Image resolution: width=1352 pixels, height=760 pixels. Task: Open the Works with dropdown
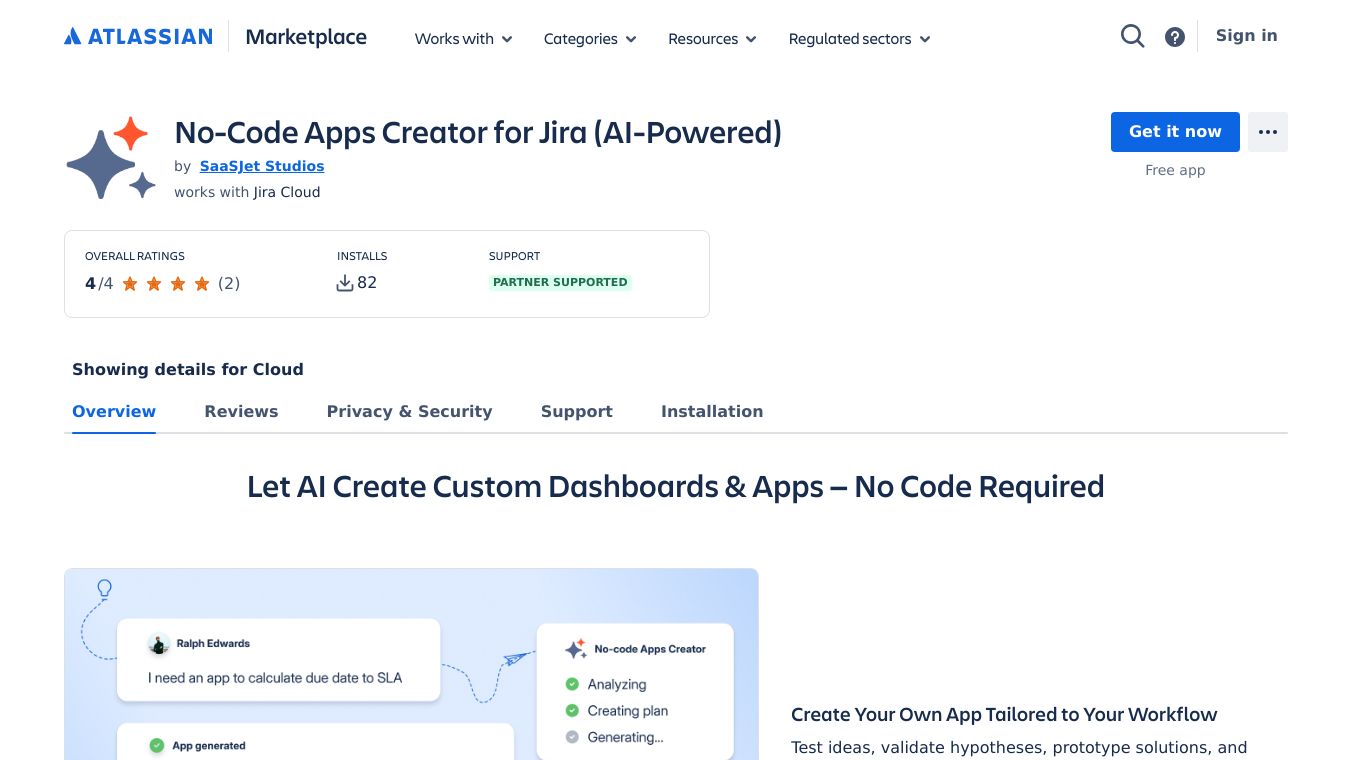point(462,39)
